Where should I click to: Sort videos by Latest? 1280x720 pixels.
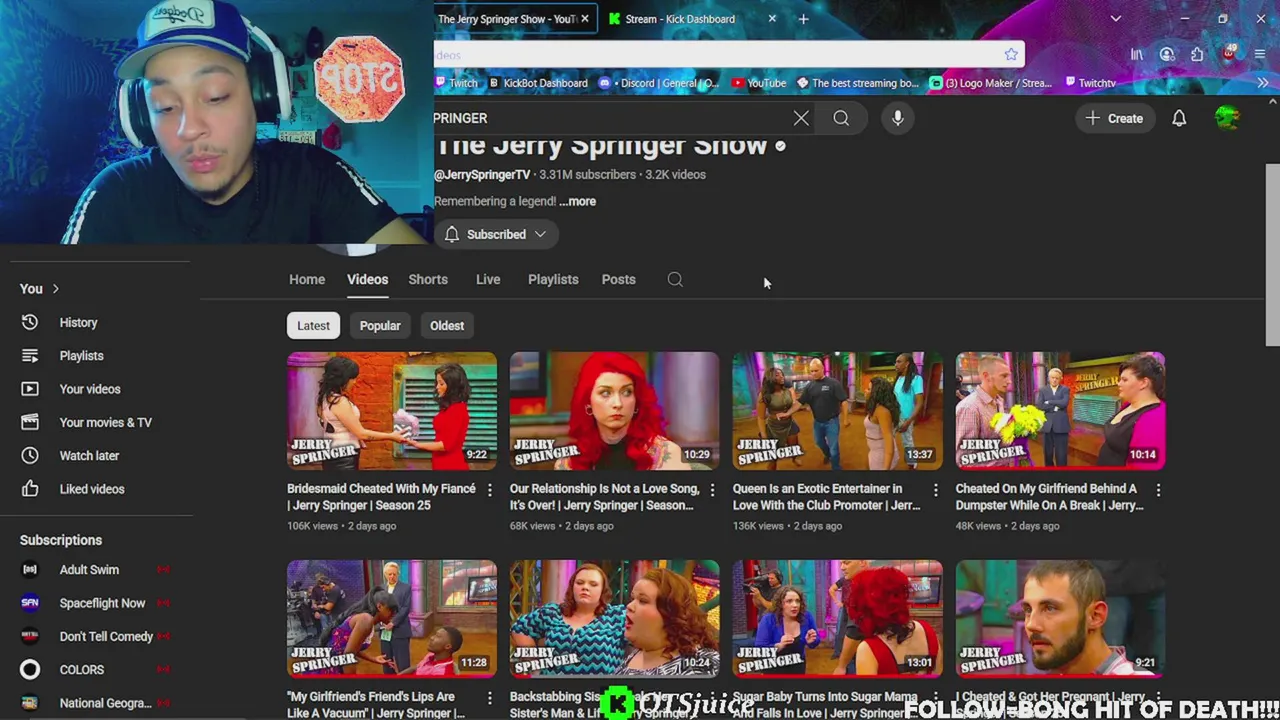pos(313,325)
